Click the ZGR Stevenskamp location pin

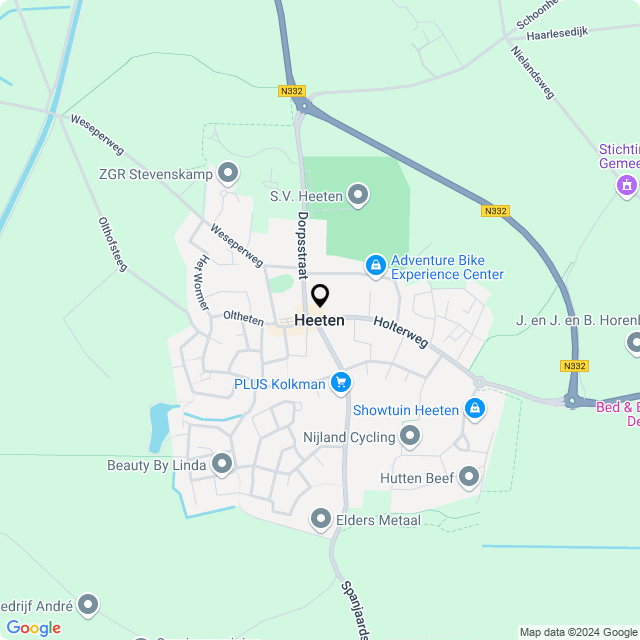pos(228,173)
